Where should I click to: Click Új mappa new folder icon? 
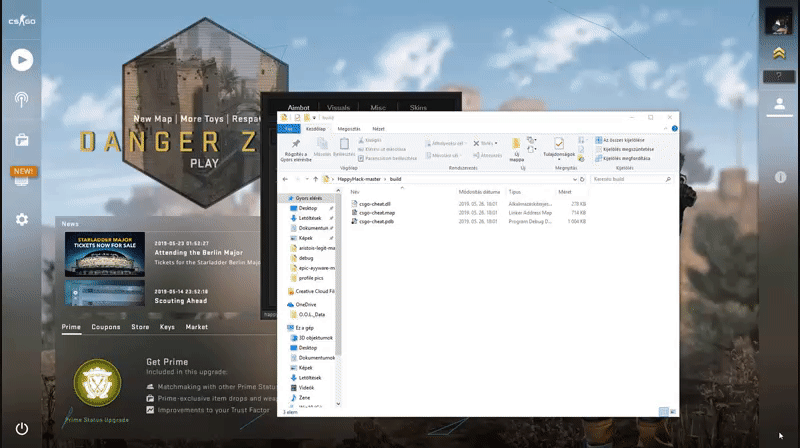coord(516,150)
